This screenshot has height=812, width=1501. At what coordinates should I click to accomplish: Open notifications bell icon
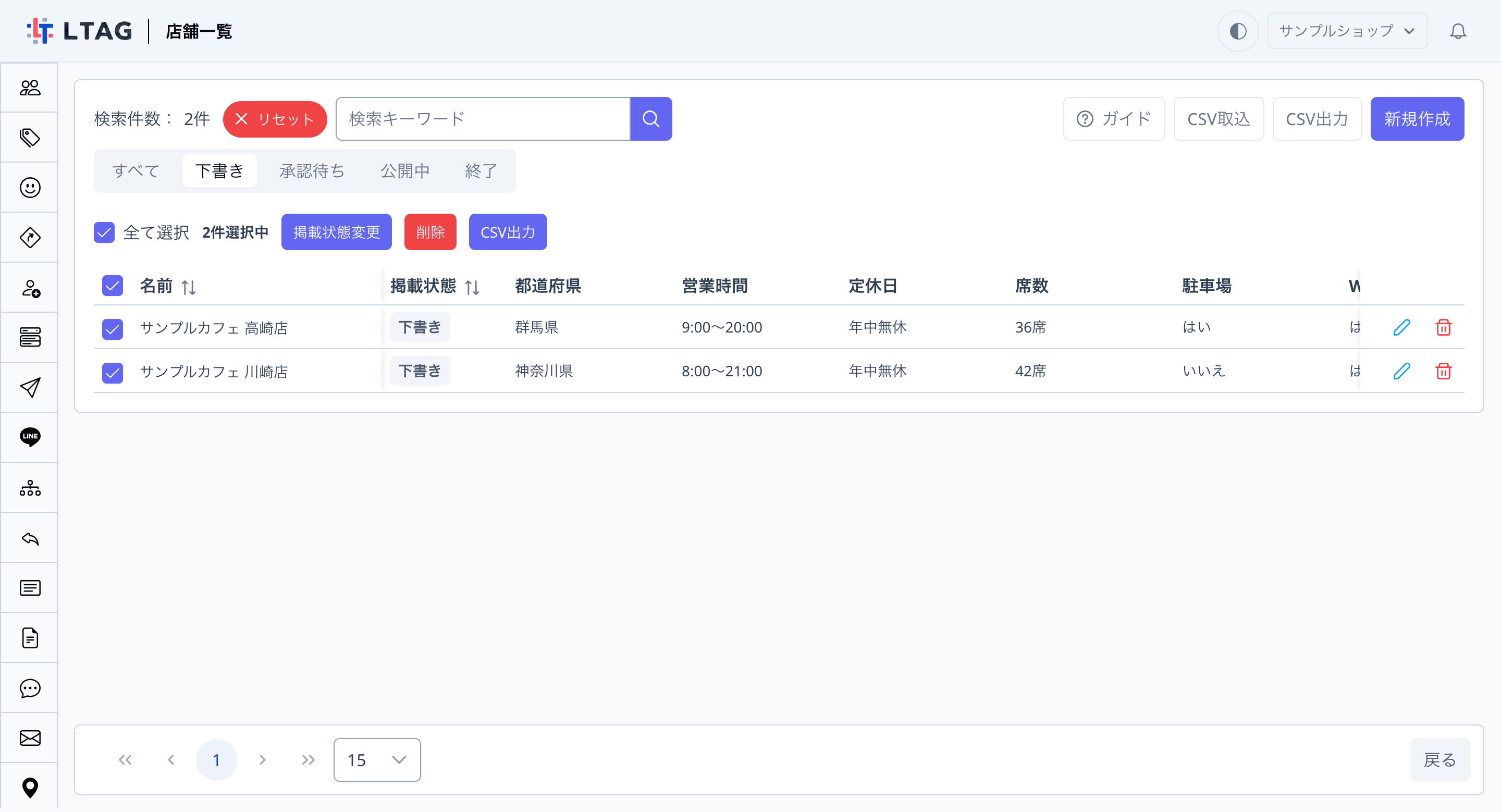point(1457,31)
